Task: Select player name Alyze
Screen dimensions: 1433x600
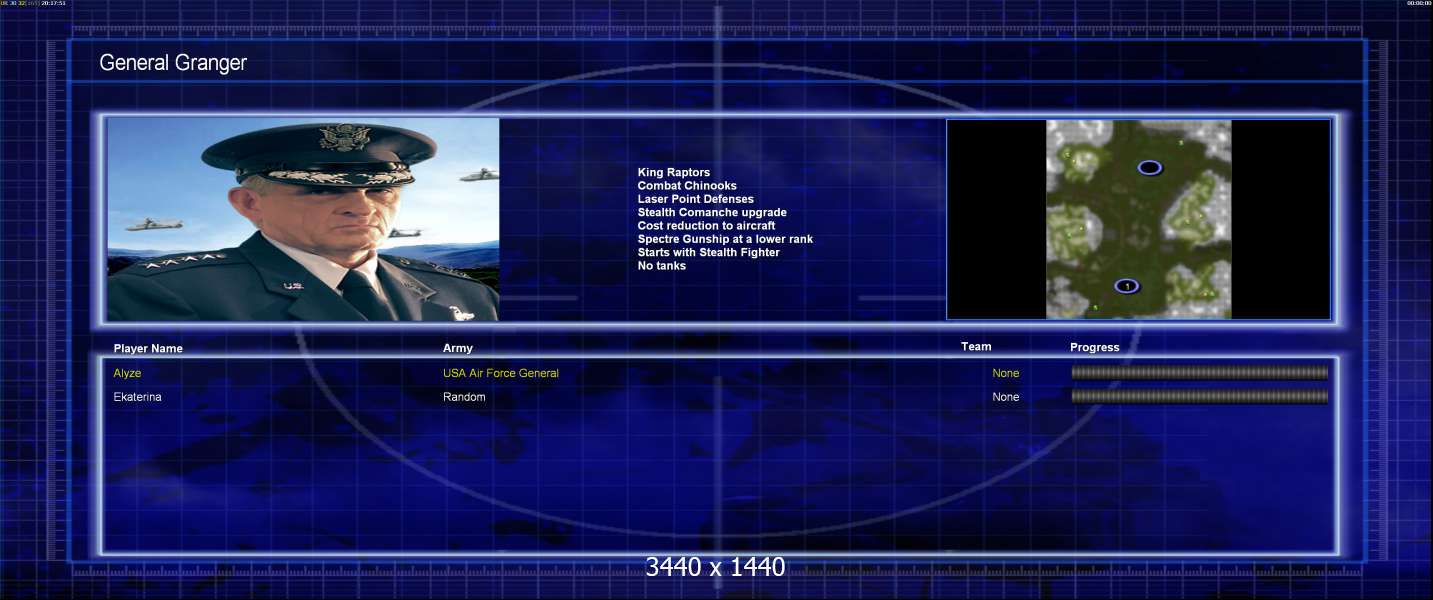Action: tap(127, 373)
